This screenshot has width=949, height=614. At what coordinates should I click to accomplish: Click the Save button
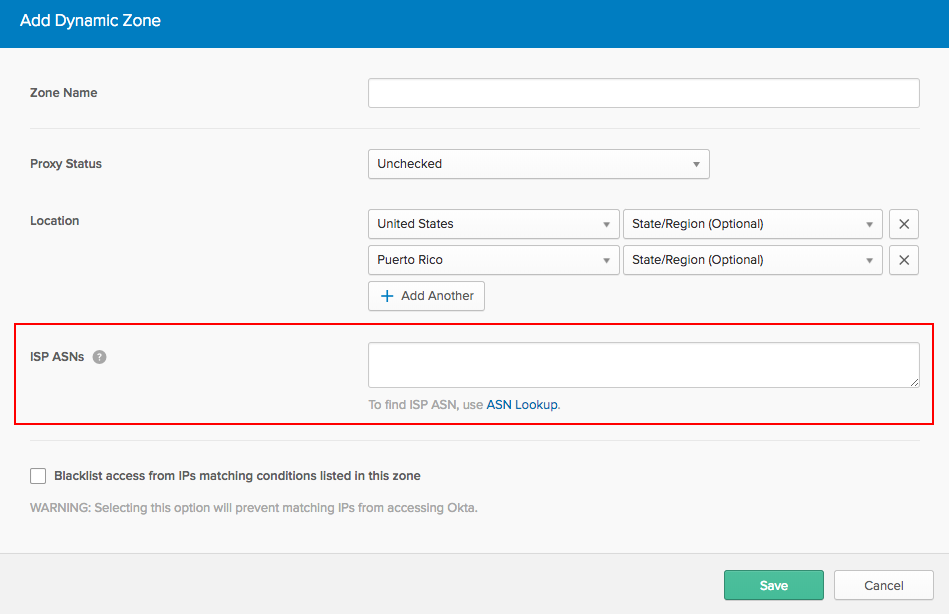773,585
